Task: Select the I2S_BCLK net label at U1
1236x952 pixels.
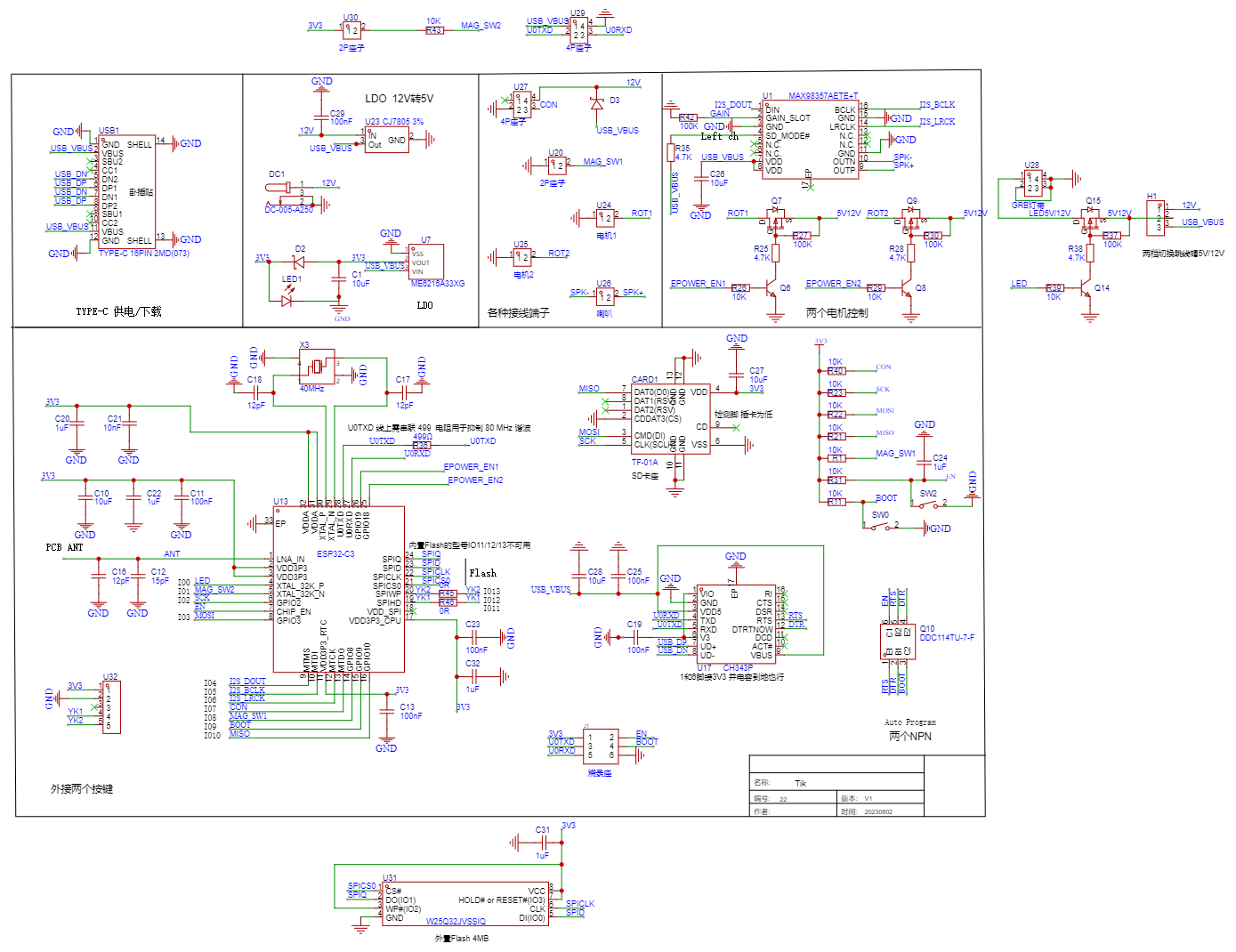Action: (937, 104)
